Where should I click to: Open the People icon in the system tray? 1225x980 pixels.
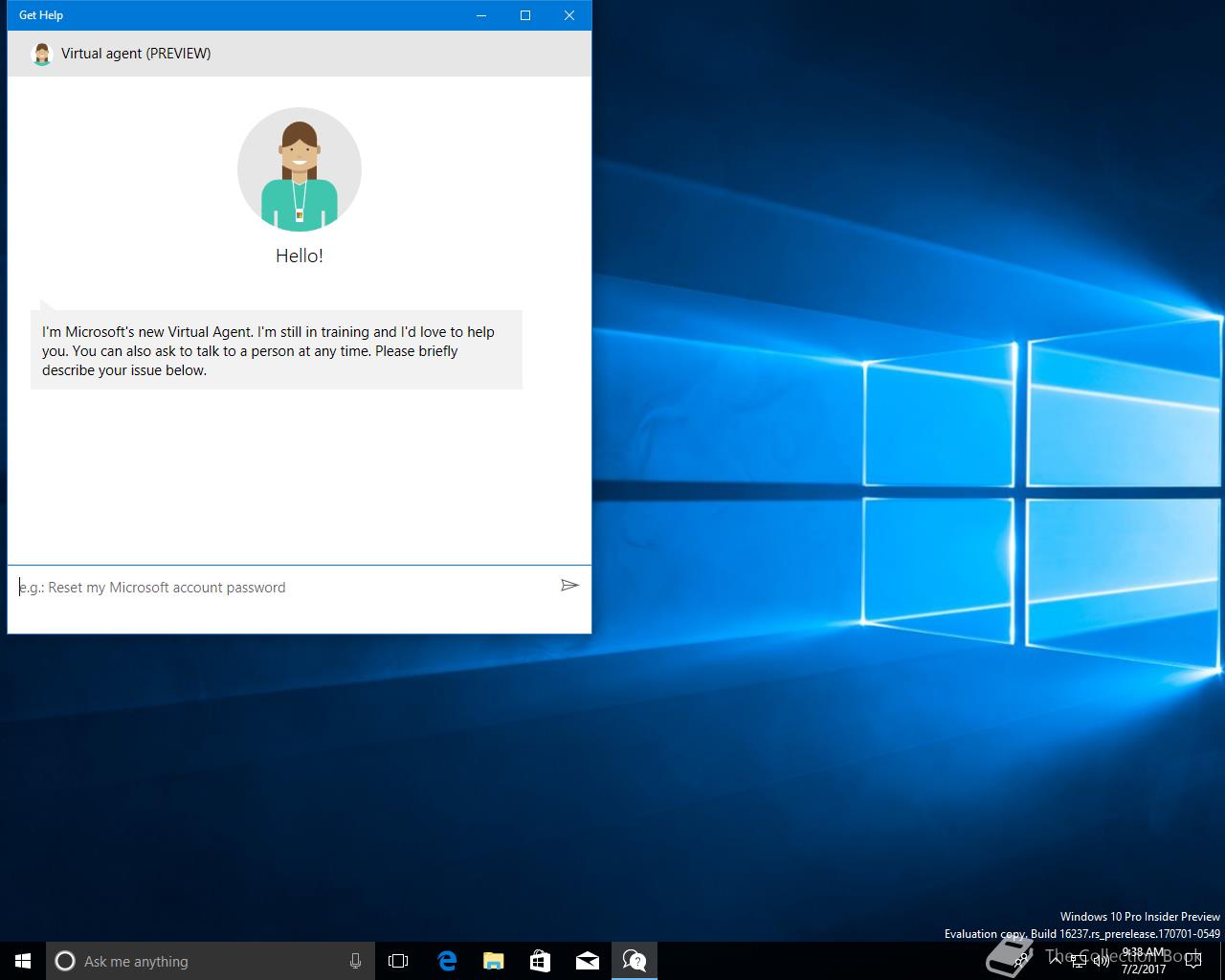[x=1021, y=961]
